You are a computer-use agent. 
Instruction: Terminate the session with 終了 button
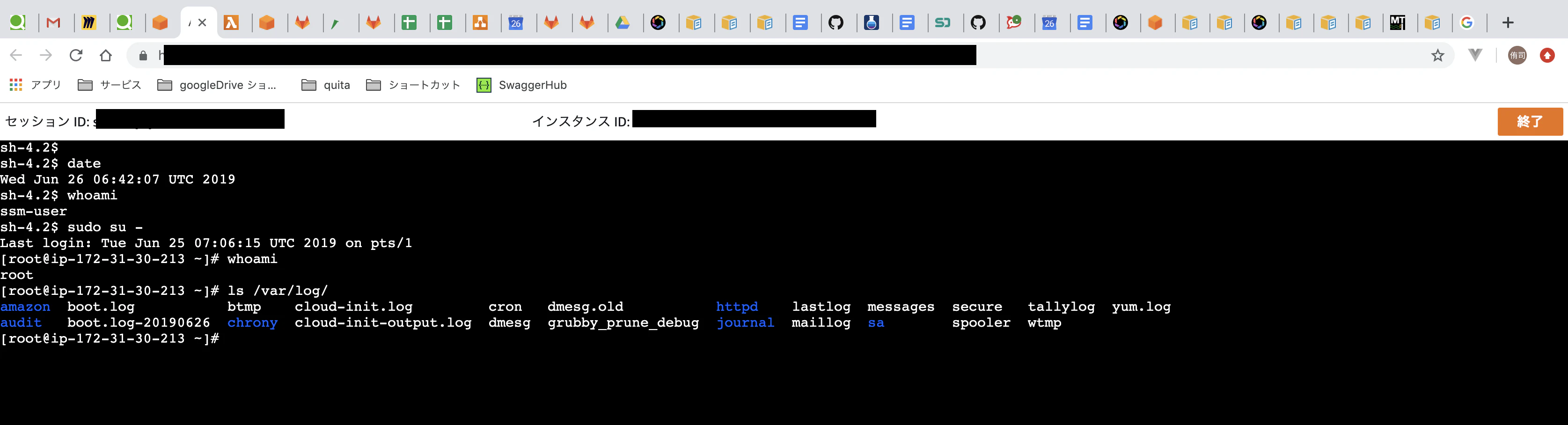coord(1530,121)
